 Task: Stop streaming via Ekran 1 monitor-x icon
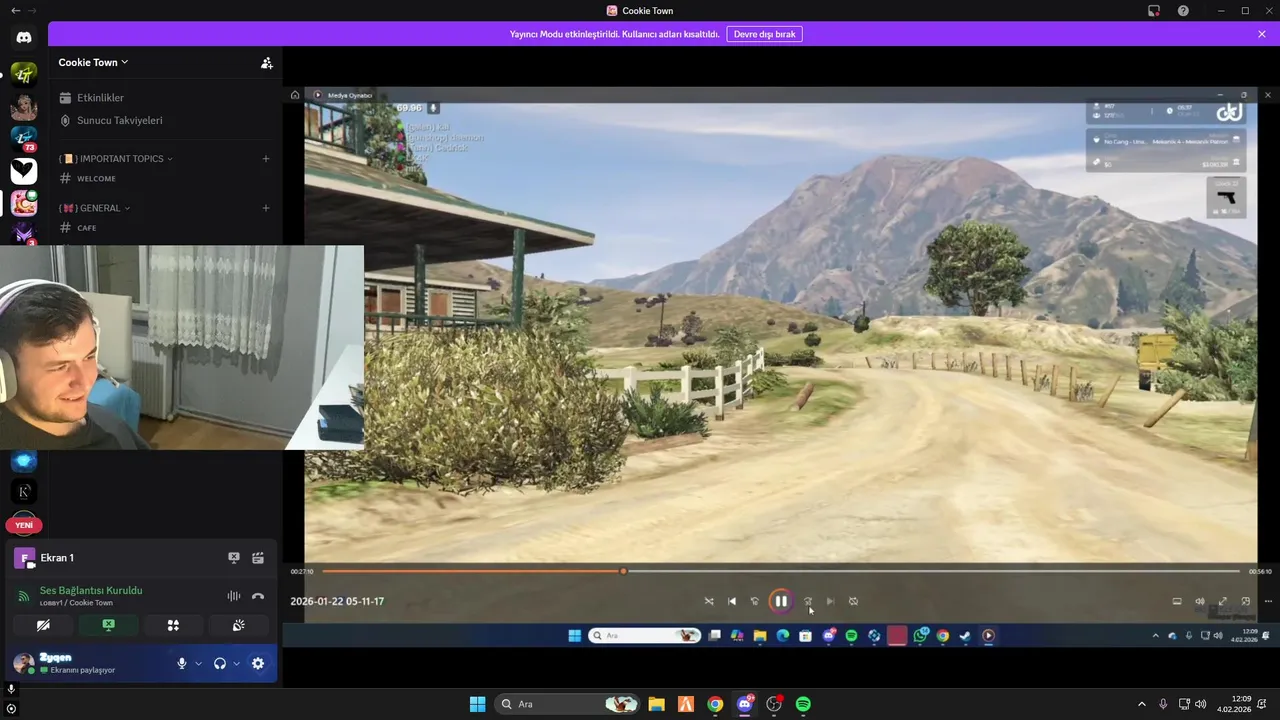pos(234,558)
